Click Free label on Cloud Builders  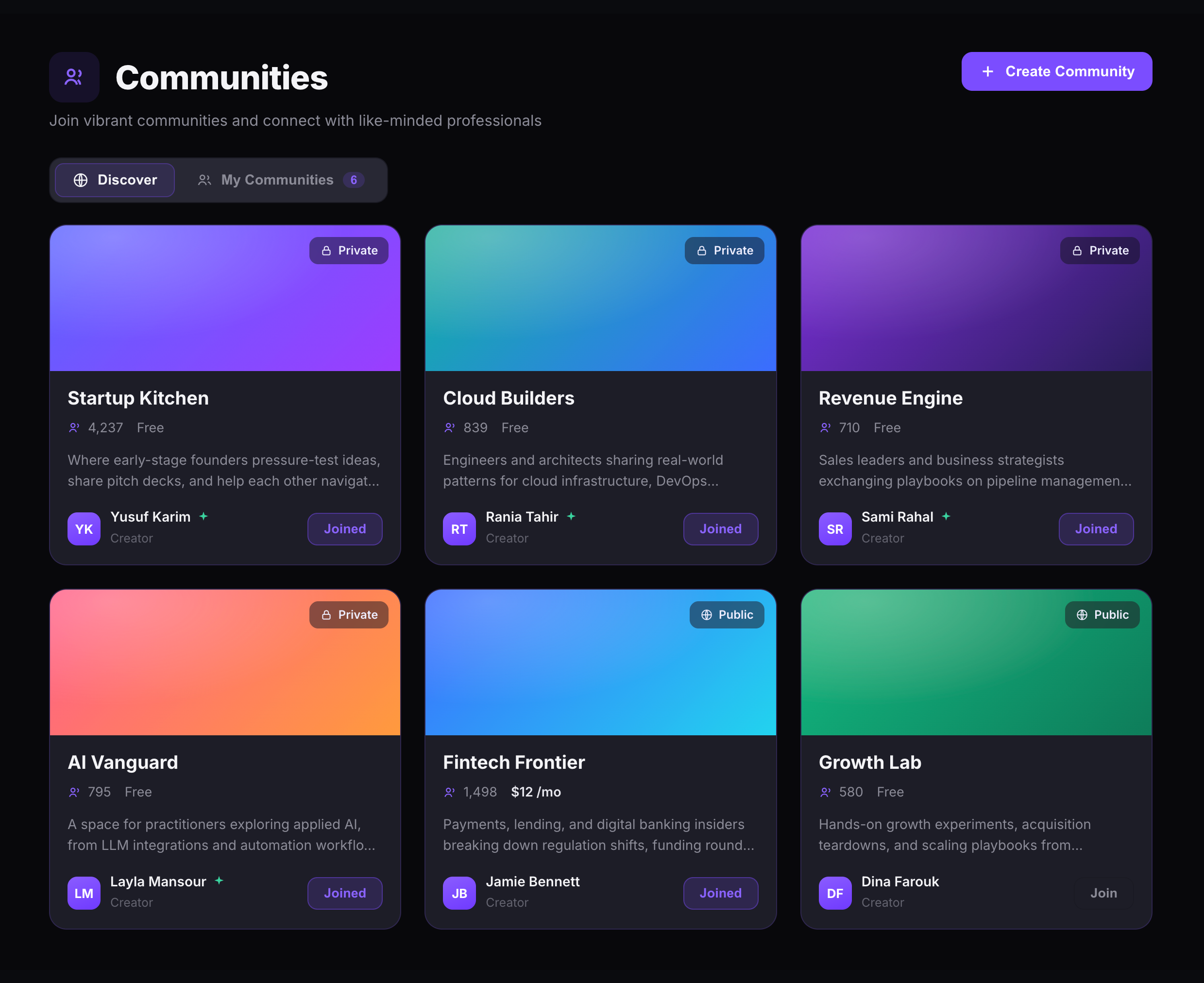pyautogui.click(x=515, y=427)
